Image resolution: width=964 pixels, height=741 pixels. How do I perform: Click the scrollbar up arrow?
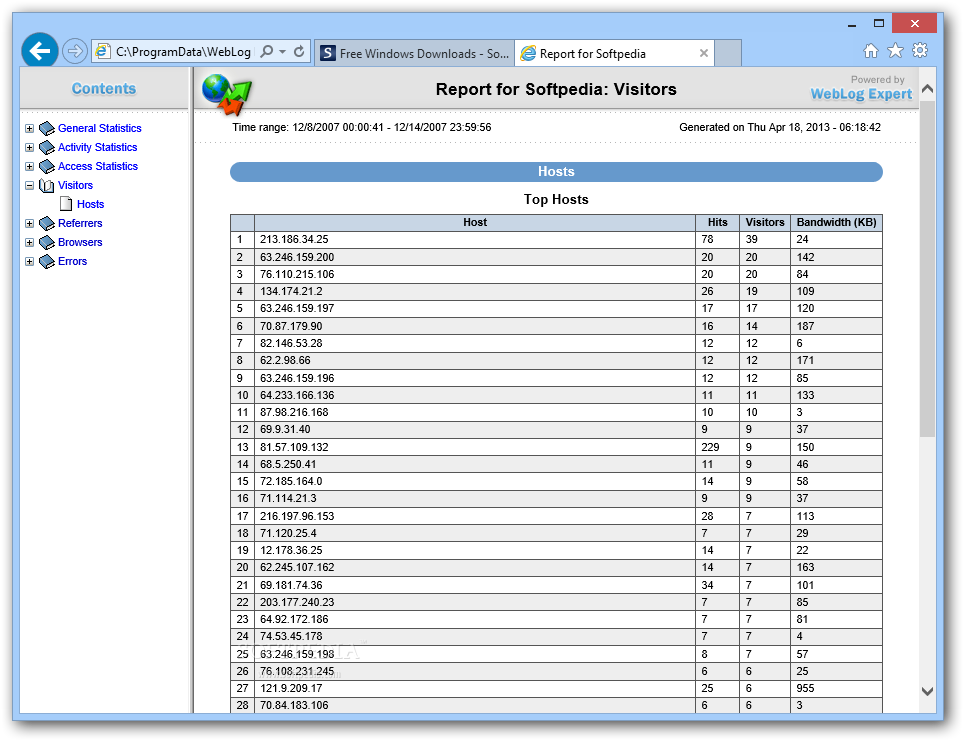[927, 89]
